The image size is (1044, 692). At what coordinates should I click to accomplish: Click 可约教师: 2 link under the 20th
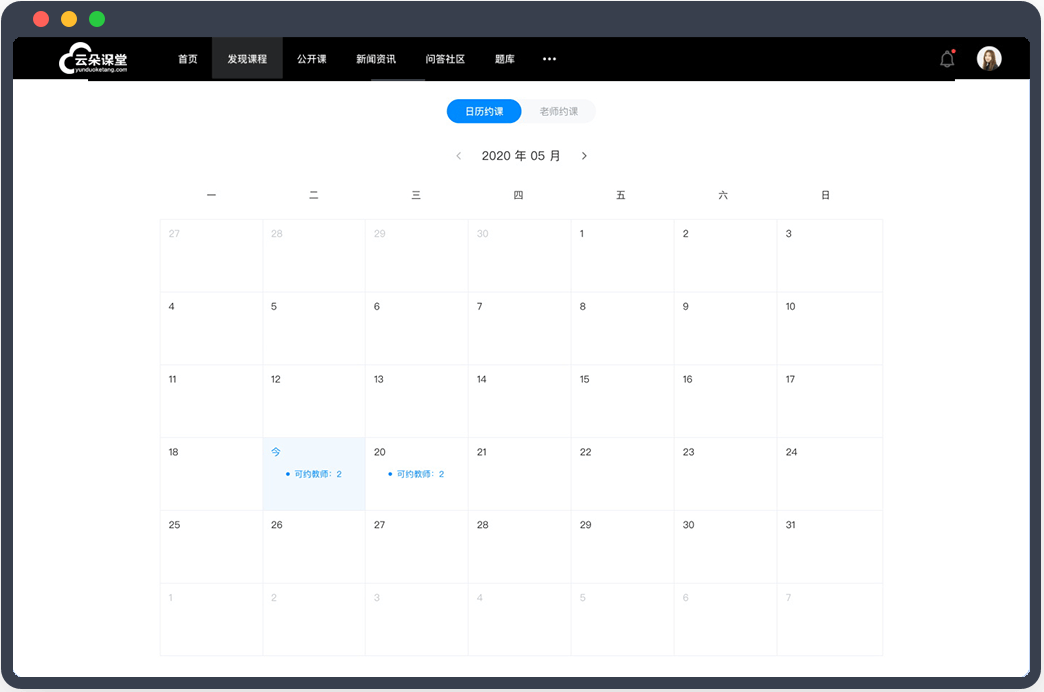[x=416, y=474]
